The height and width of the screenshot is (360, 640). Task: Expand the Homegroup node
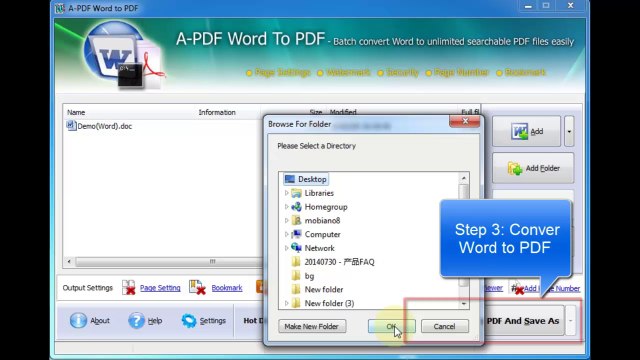click(286, 207)
